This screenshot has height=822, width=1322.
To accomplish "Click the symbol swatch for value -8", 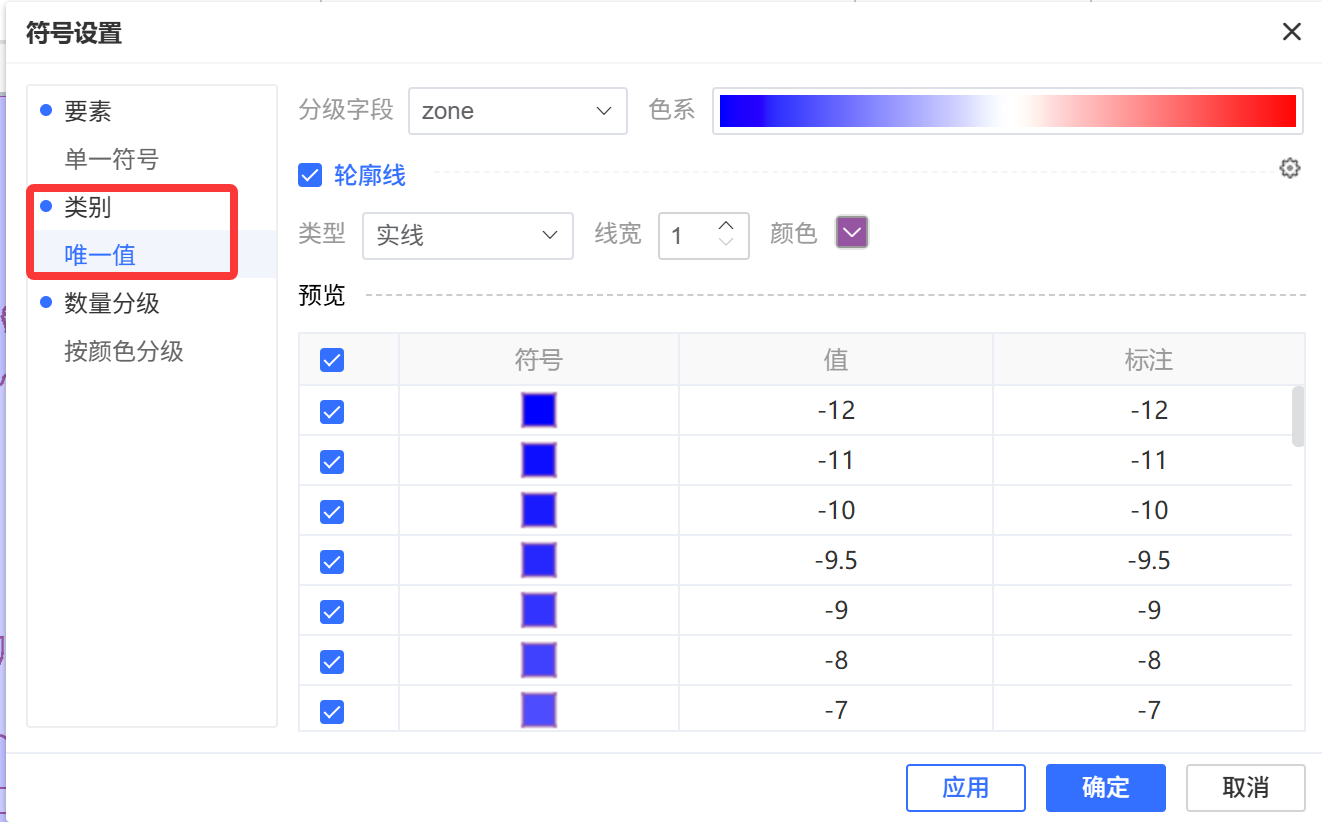I will tap(538, 661).
